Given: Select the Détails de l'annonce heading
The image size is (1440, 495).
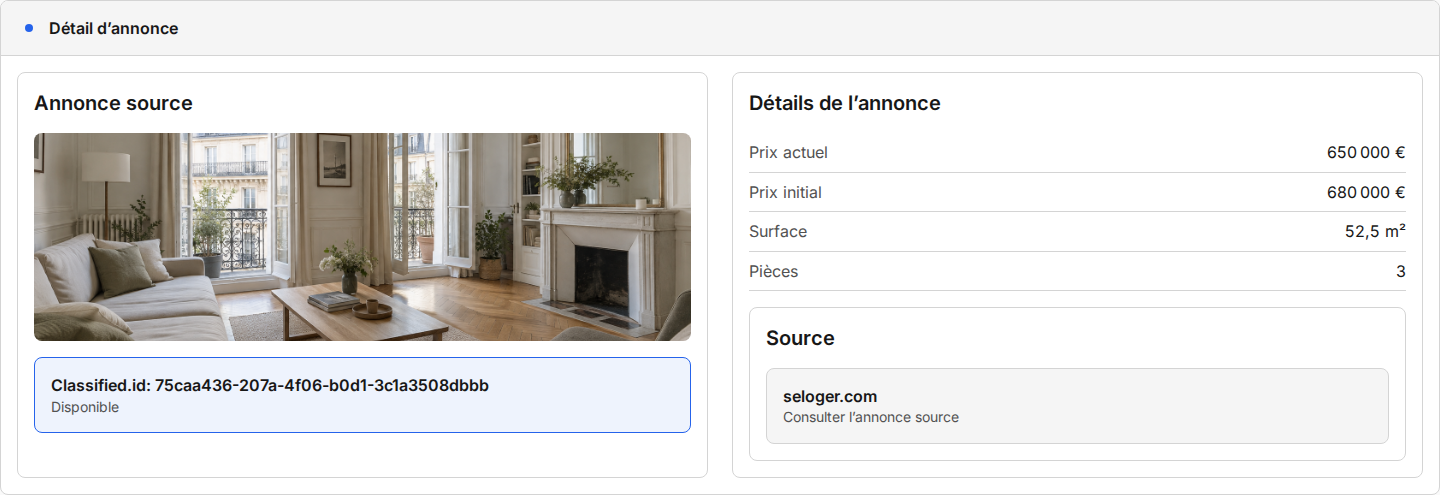Looking at the screenshot, I should (845, 103).
